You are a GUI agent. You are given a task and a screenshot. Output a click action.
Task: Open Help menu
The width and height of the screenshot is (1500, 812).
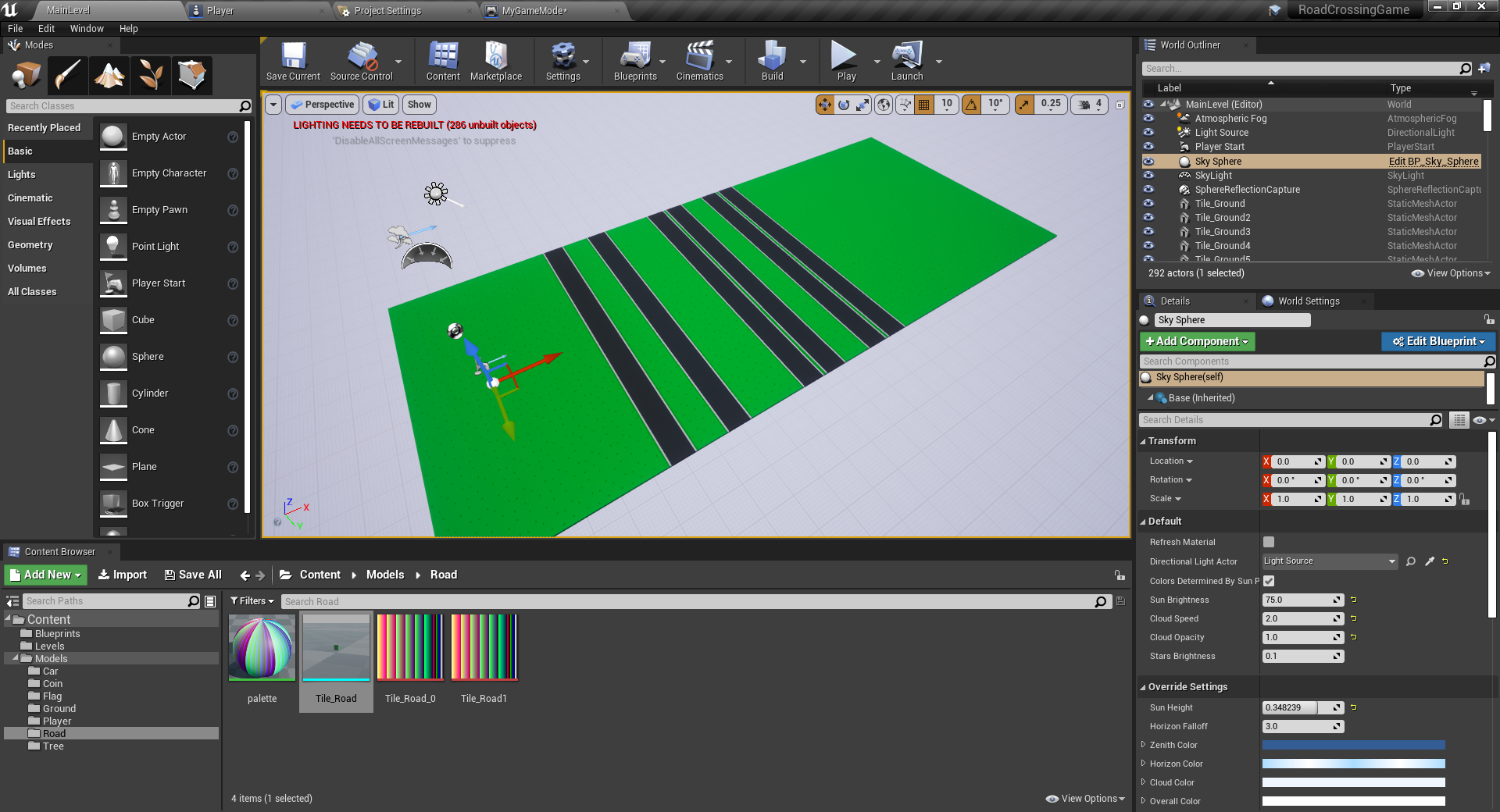[x=128, y=28]
